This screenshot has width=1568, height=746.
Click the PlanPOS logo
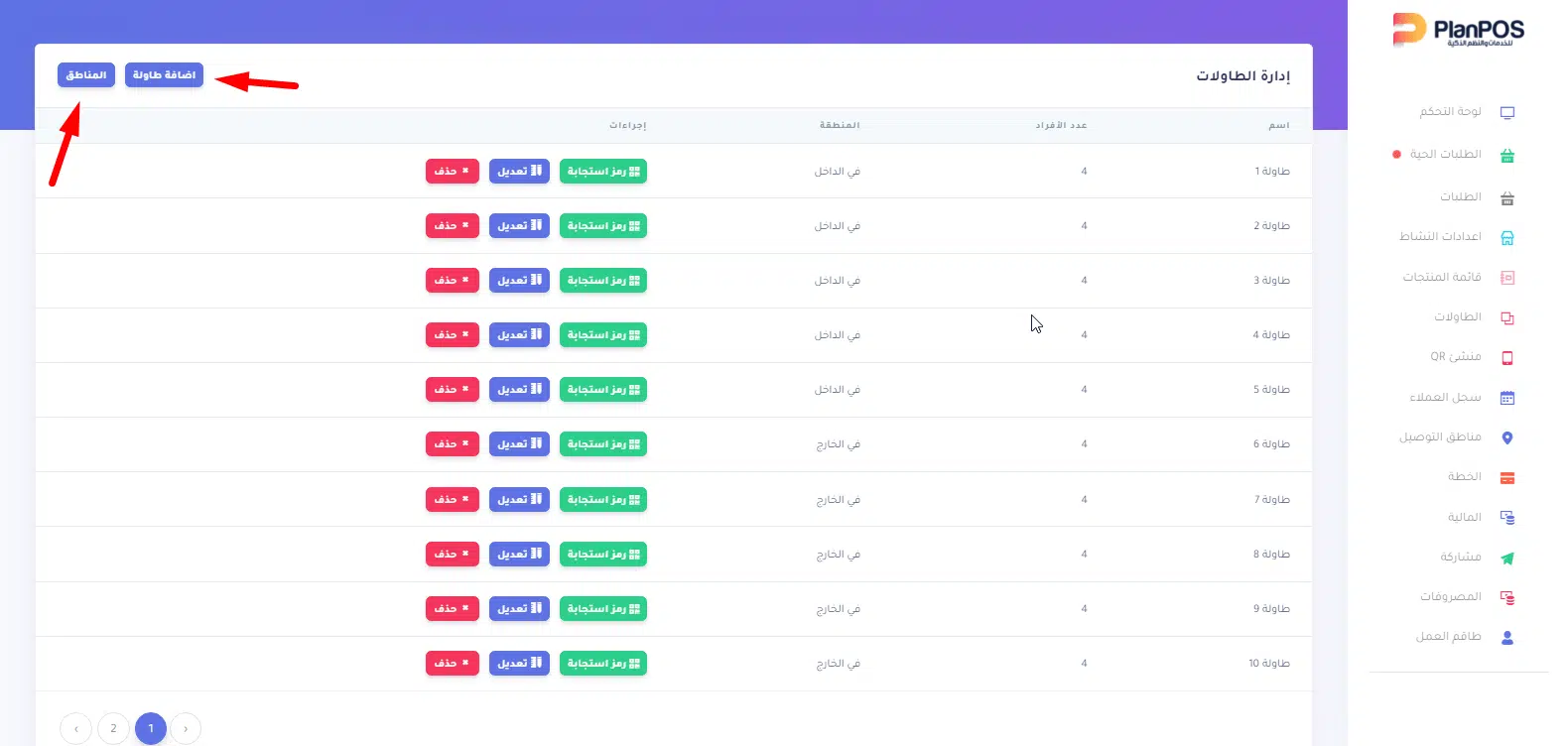click(x=1458, y=30)
